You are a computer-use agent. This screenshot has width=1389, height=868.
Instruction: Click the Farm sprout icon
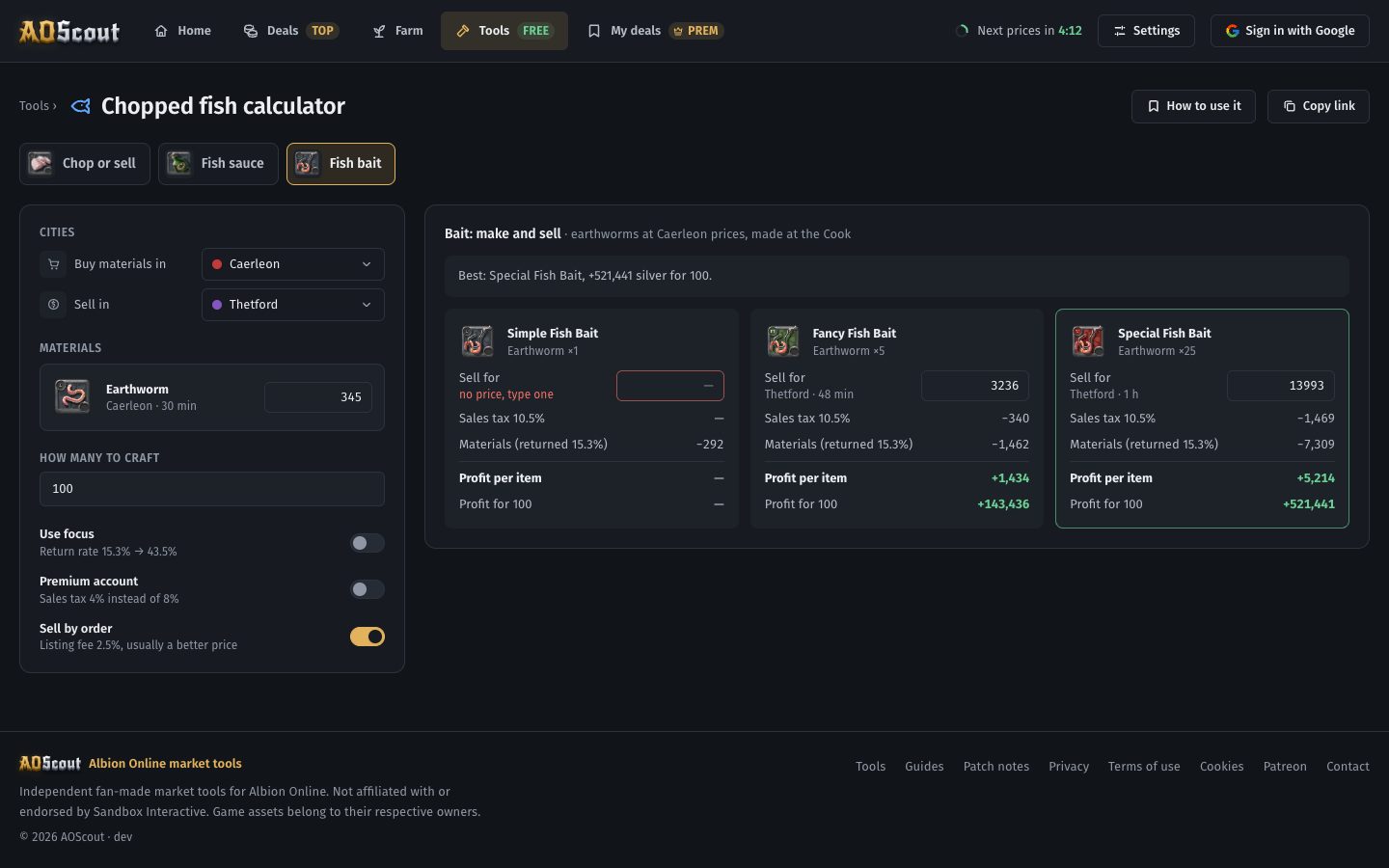click(x=379, y=31)
